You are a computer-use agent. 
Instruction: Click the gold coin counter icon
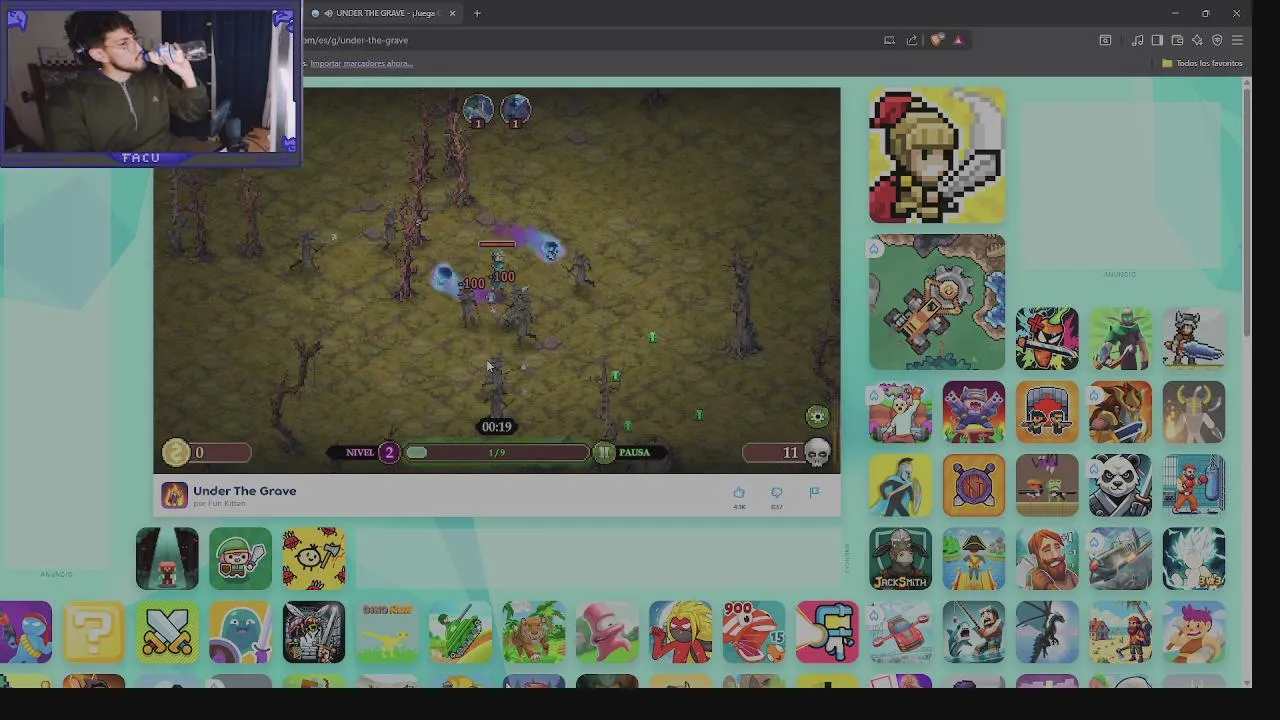175,453
